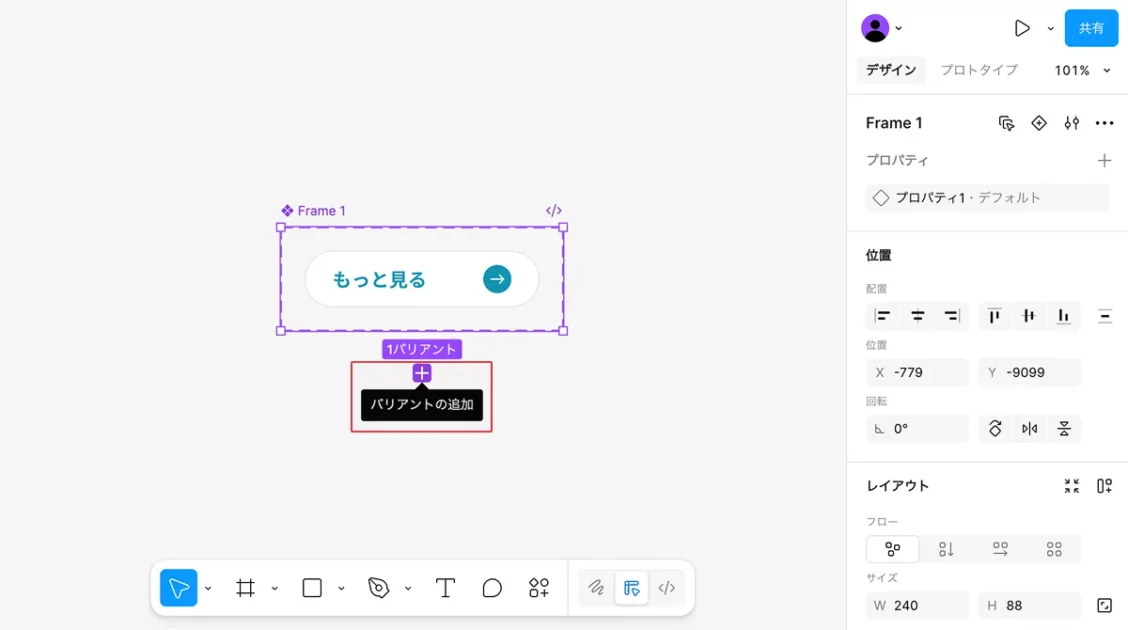Flip horizontal using the mirror icon

click(x=1029, y=429)
